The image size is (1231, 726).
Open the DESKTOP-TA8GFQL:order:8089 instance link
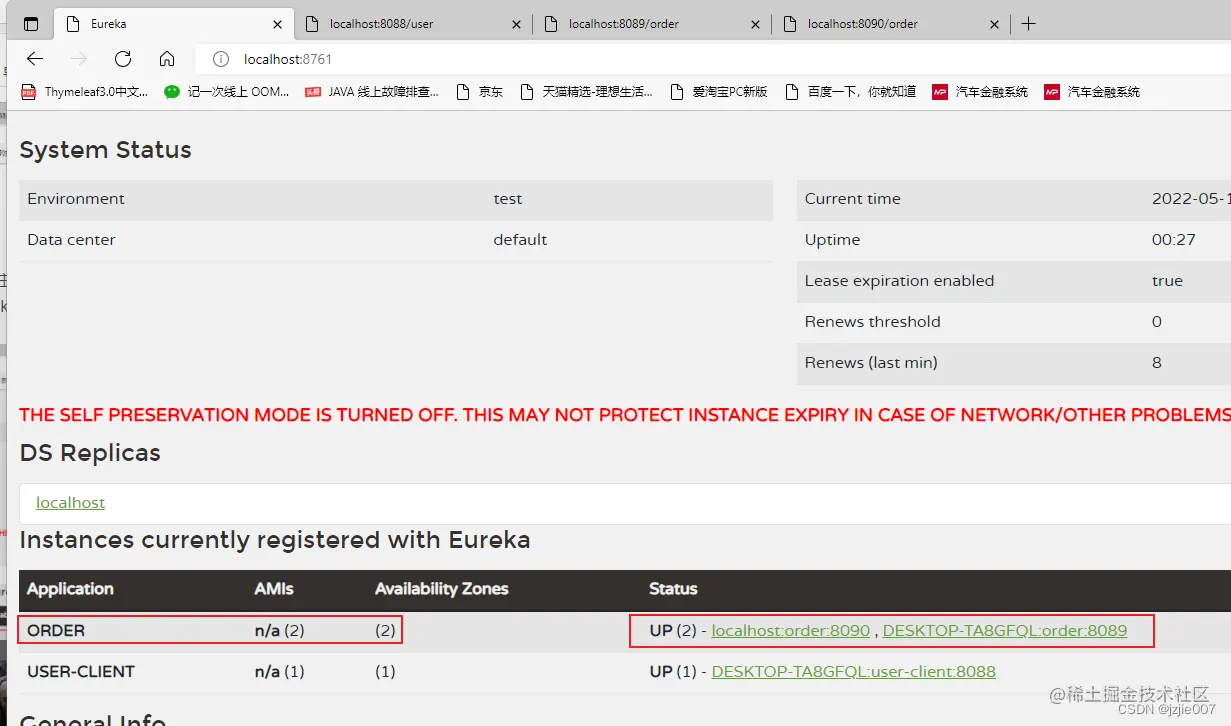click(1005, 631)
